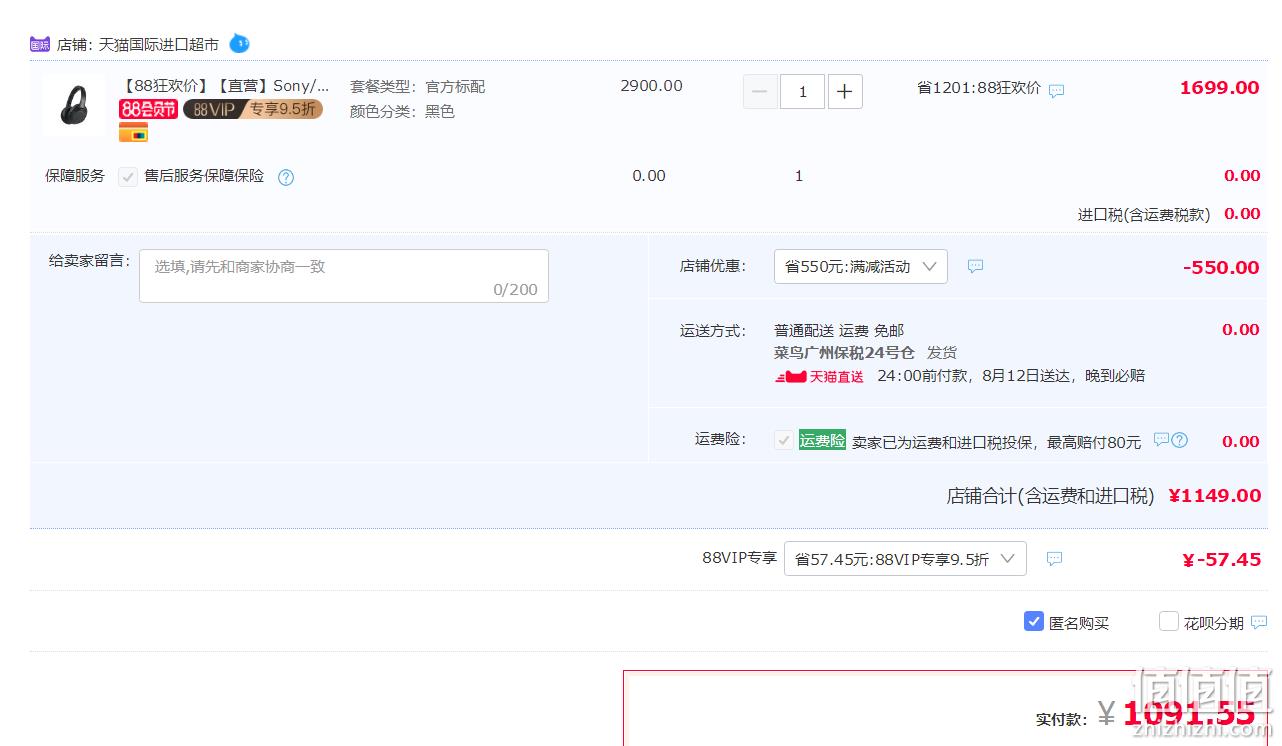Click the green 运费险 tag
Viewport: 1282px width, 746px height.
click(x=822, y=440)
